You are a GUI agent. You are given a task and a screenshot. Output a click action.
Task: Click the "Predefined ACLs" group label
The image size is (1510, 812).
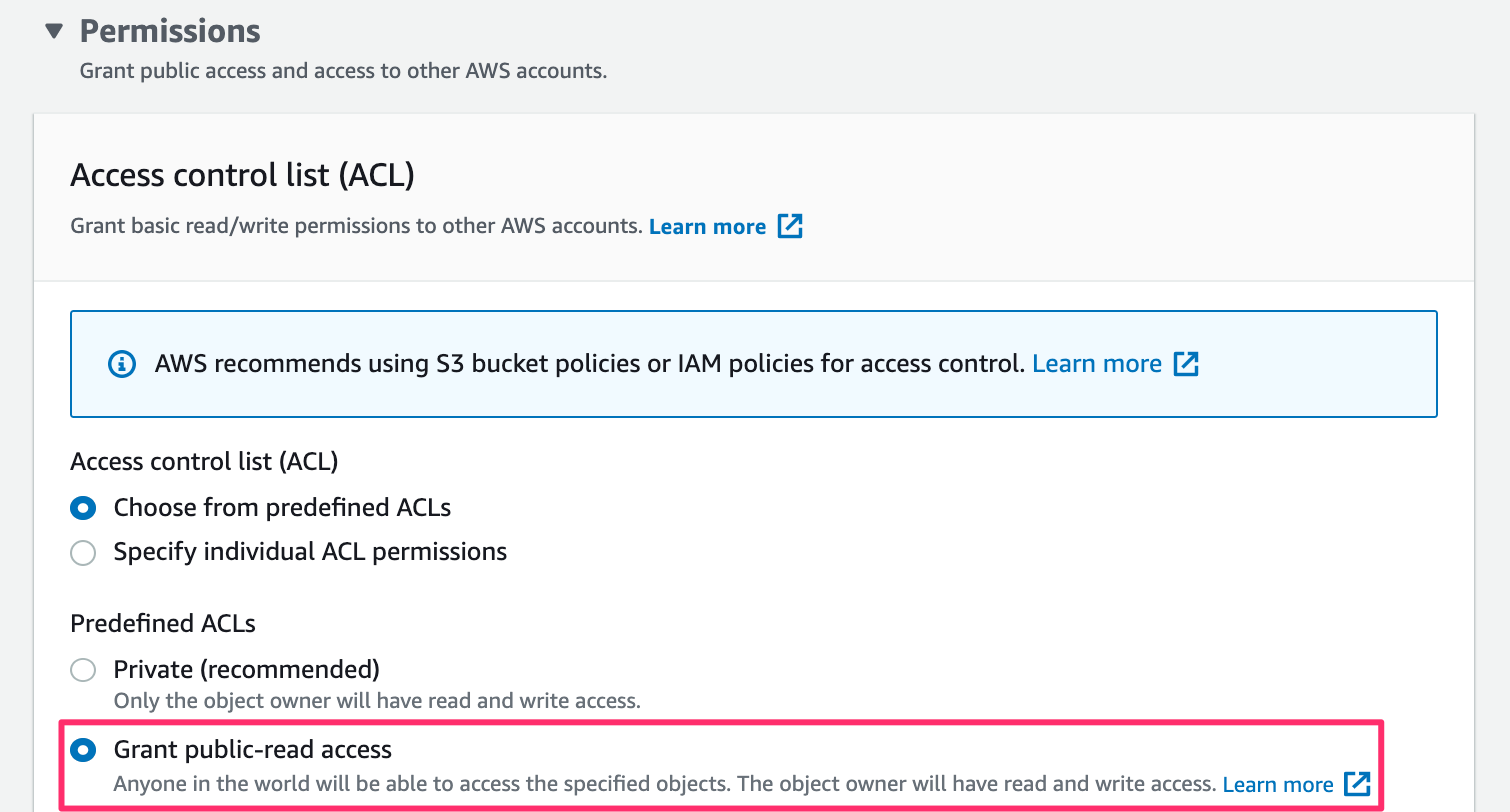[163, 624]
